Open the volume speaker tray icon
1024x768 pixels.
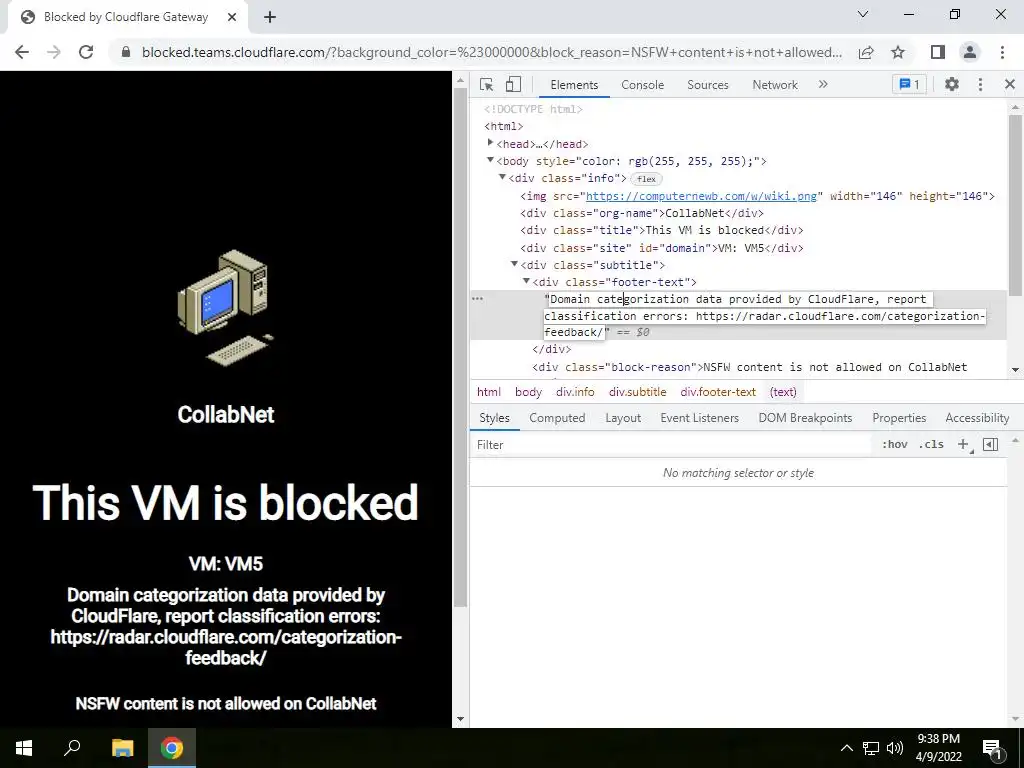point(895,748)
